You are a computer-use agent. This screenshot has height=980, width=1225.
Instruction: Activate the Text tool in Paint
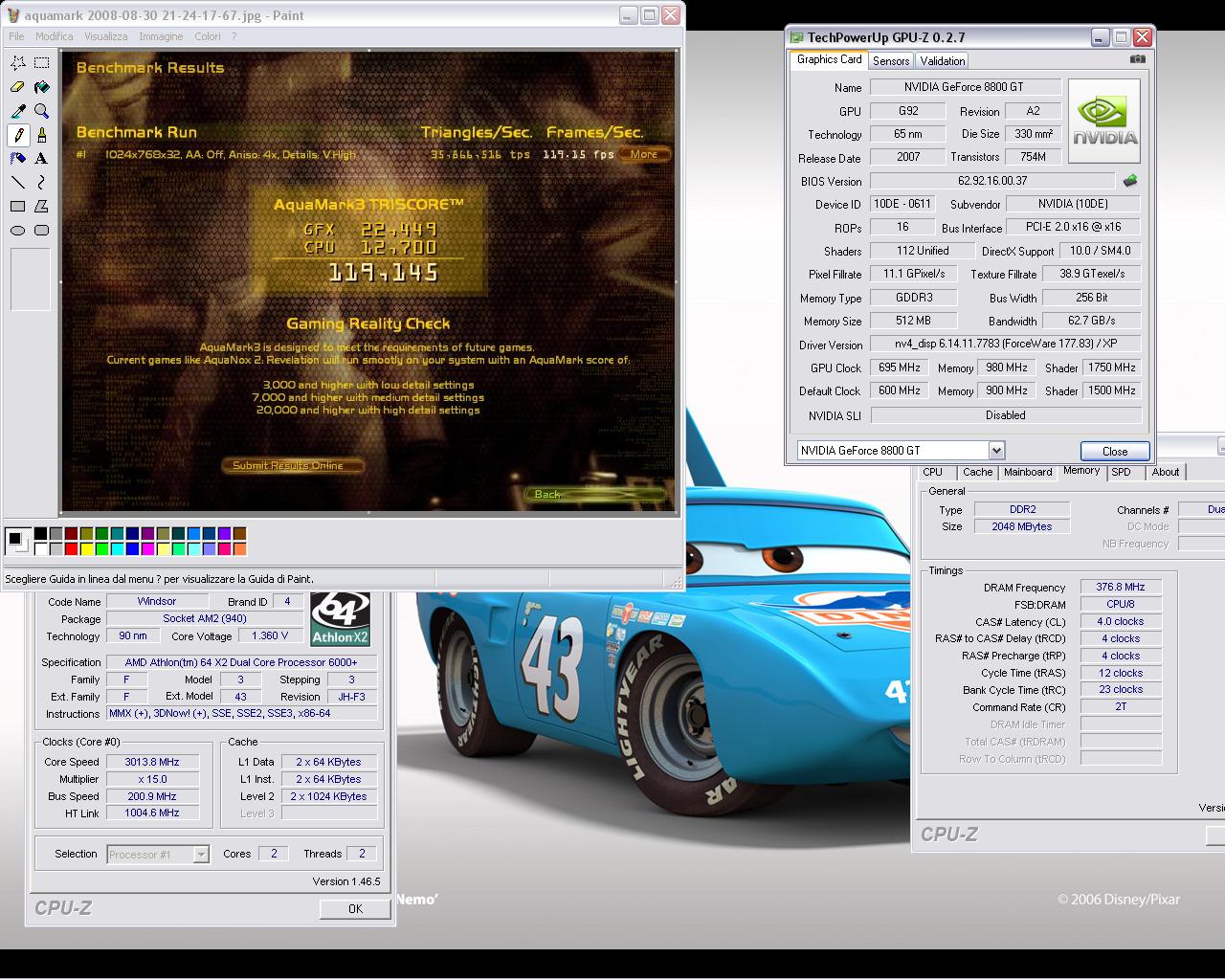(x=42, y=159)
